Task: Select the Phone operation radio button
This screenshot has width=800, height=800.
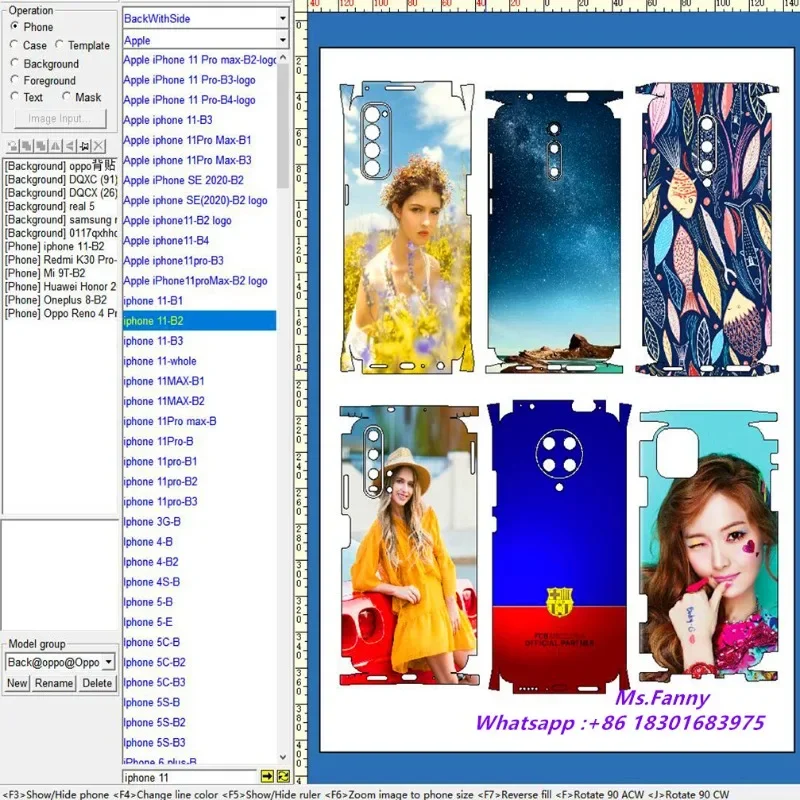Action: click(15, 26)
